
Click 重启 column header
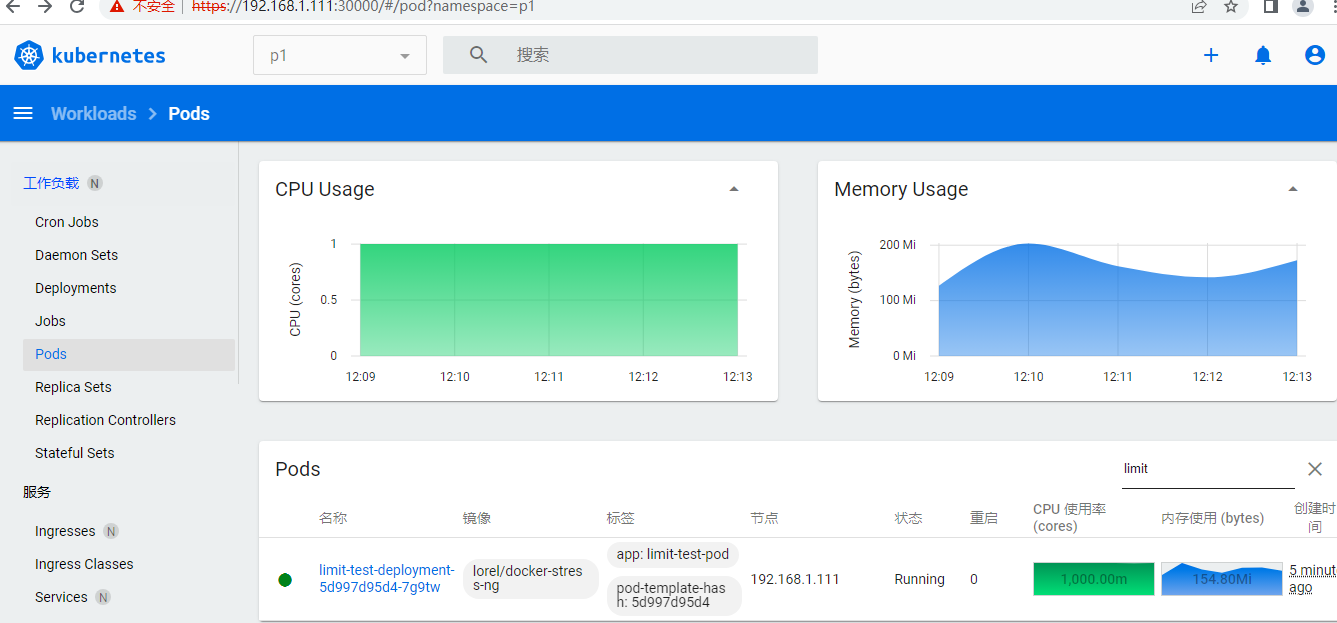[x=984, y=518]
